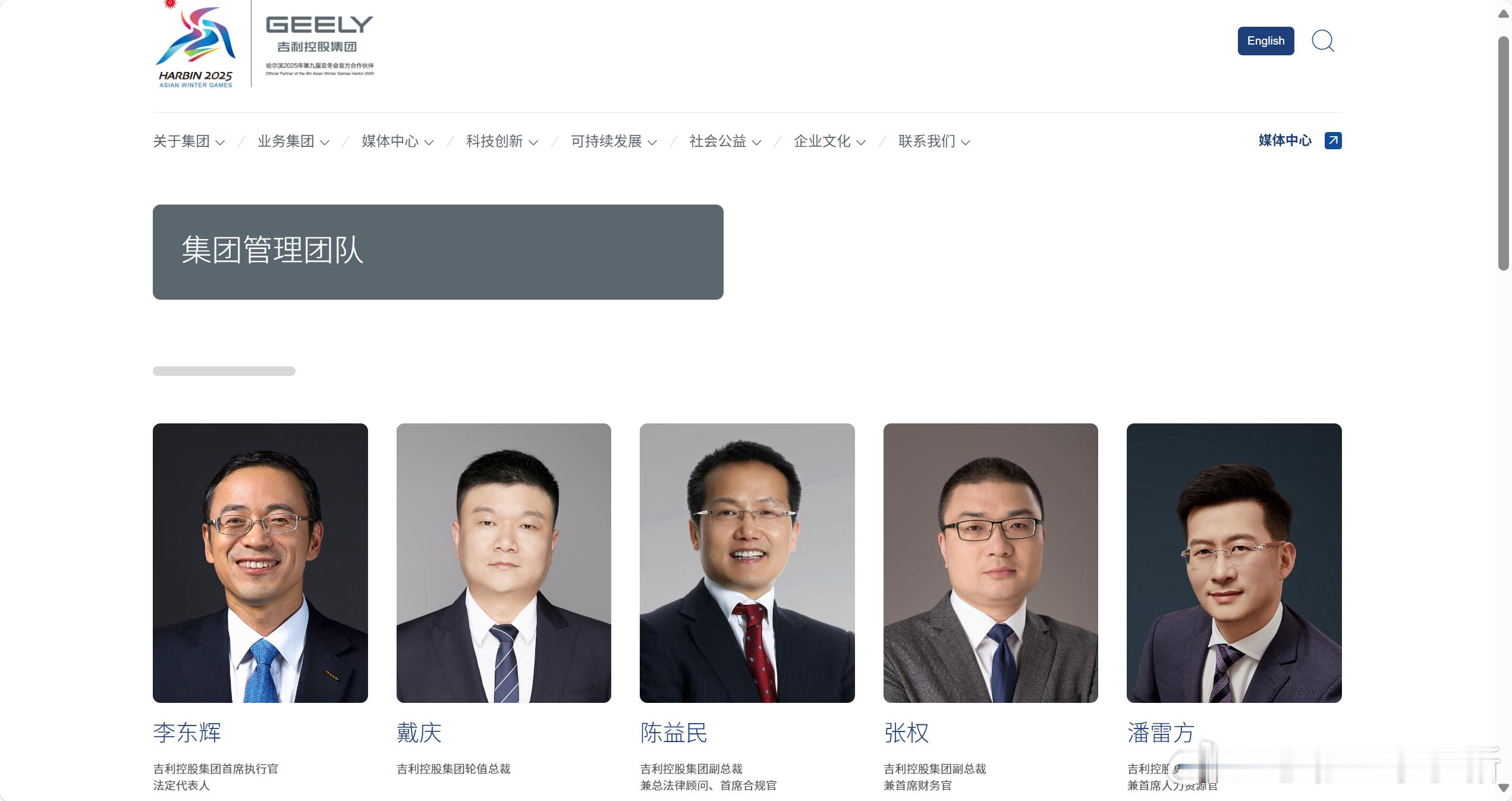Click the 李东辉 name link
Viewport: 1512px width, 801px height.
[x=187, y=733]
